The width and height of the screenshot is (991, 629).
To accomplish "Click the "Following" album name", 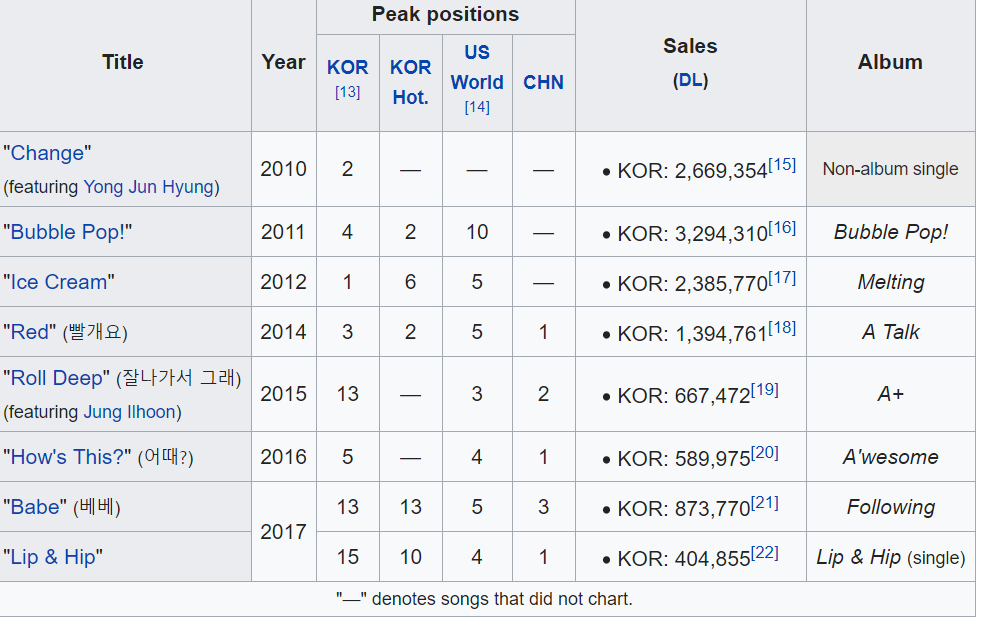I will pyautogui.click(x=891, y=507).
